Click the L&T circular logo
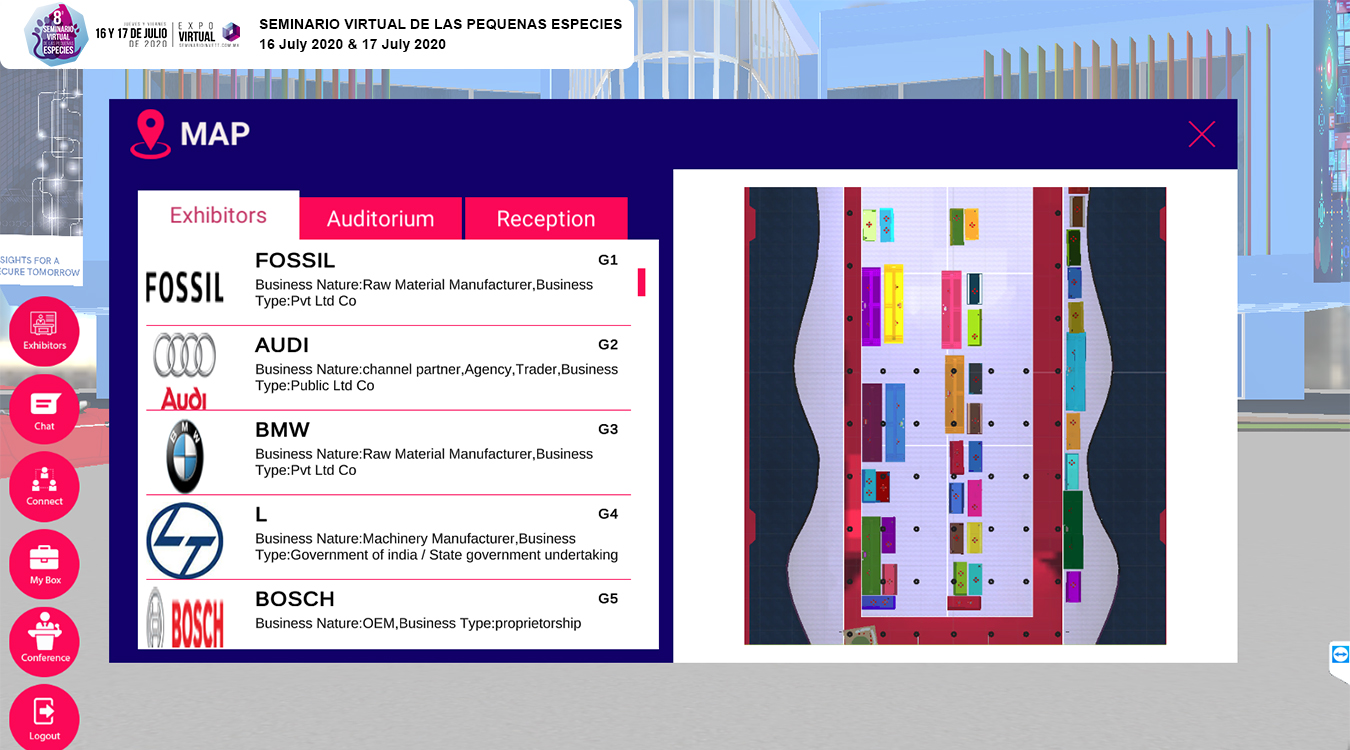The width and height of the screenshot is (1350, 750). coord(185,541)
